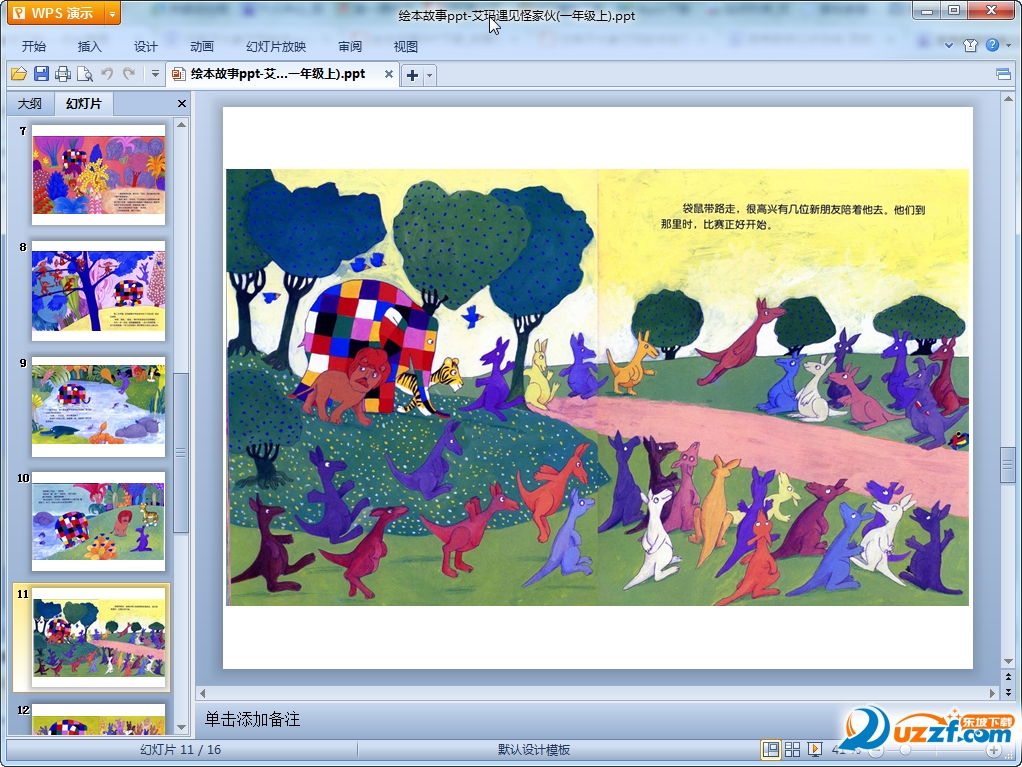This screenshot has height=767, width=1022.
Task: Click the slide text about 袋鼠带路走
Action: coord(793,217)
